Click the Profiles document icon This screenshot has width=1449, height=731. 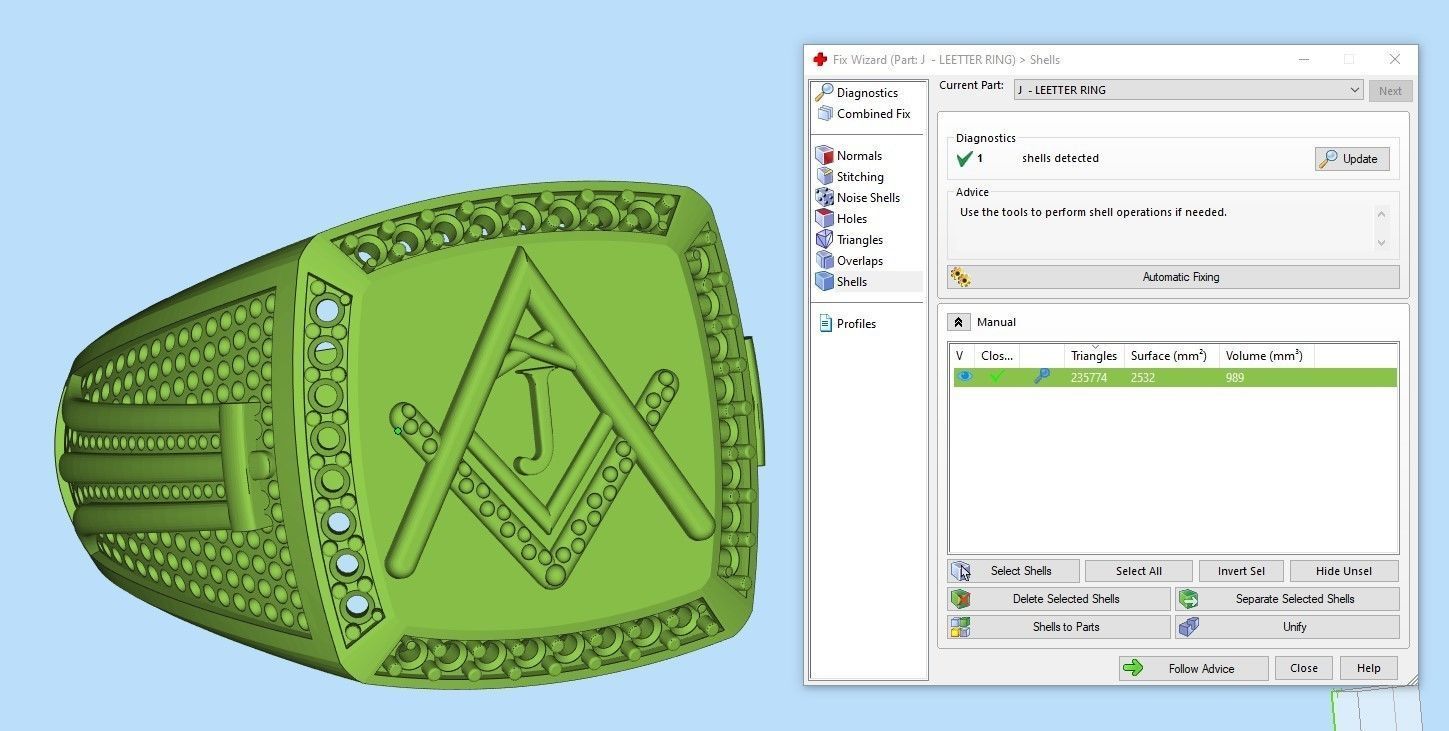(825, 324)
